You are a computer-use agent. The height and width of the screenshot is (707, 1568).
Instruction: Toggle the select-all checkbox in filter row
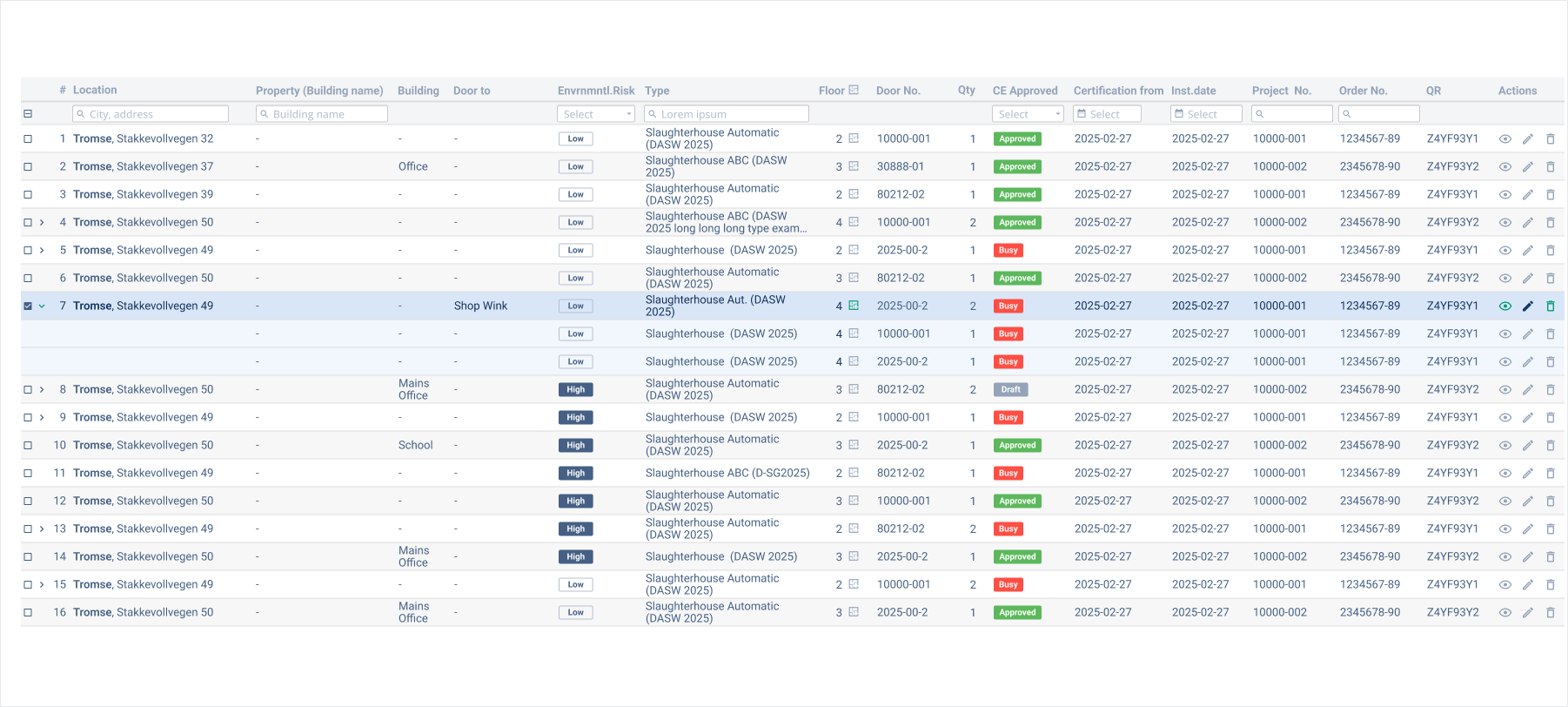point(28,114)
